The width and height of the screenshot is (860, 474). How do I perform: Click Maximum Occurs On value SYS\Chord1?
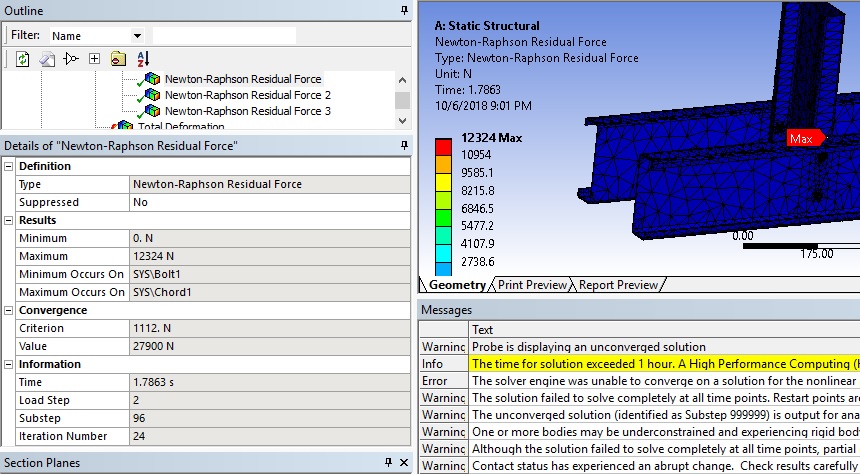click(270, 292)
